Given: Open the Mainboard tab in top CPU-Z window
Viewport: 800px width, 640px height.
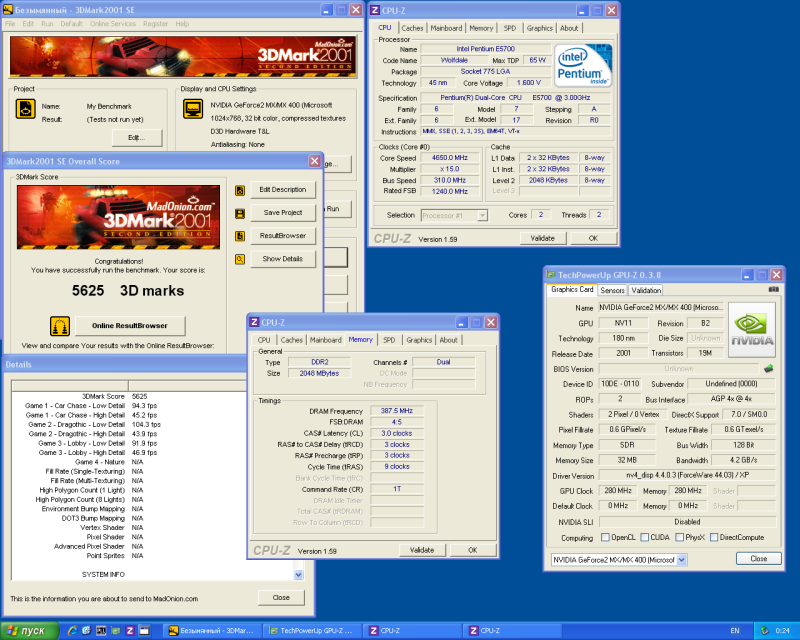Looking at the screenshot, I should pyautogui.click(x=446, y=29).
